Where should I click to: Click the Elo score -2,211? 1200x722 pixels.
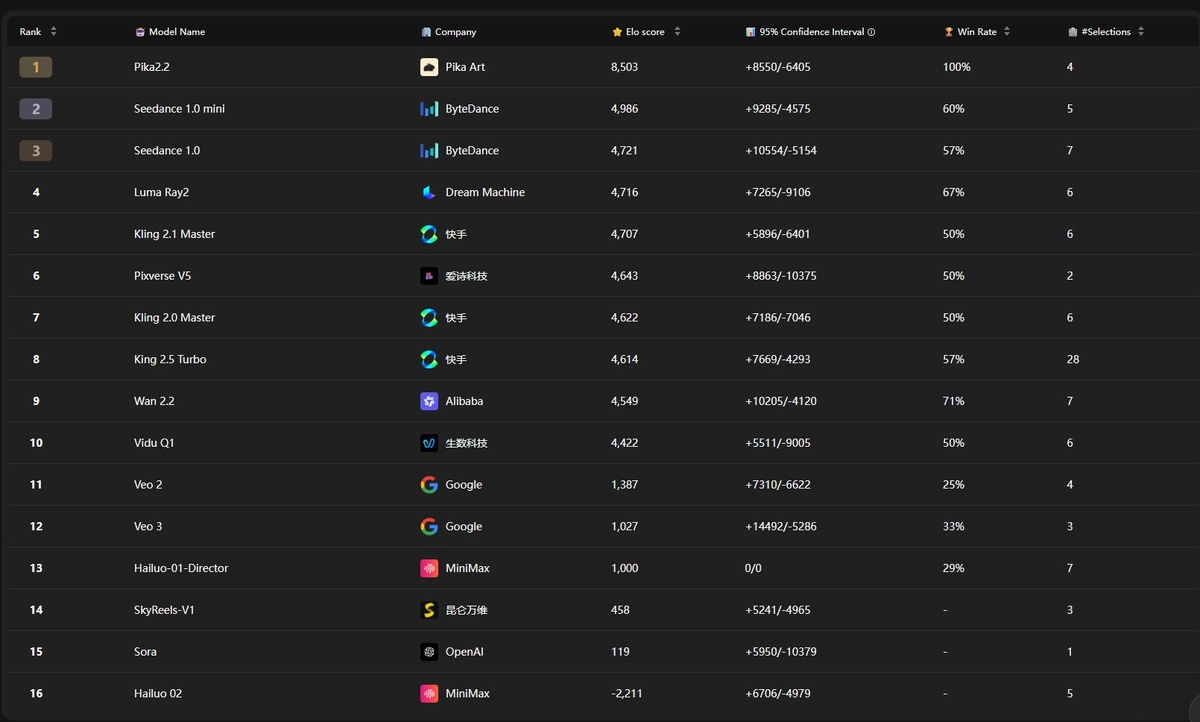[x=628, y=693]
